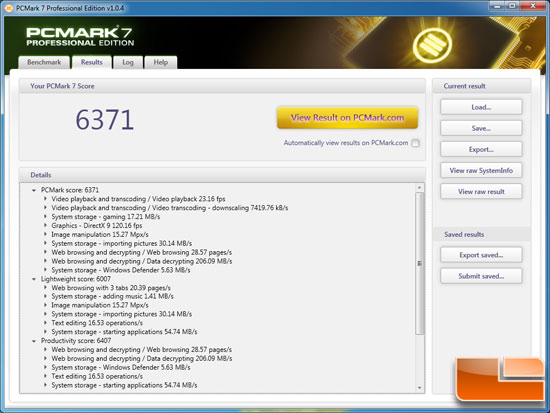Select starting applications row under Lightweight score

pyautogui.click(x=124, y=332)
